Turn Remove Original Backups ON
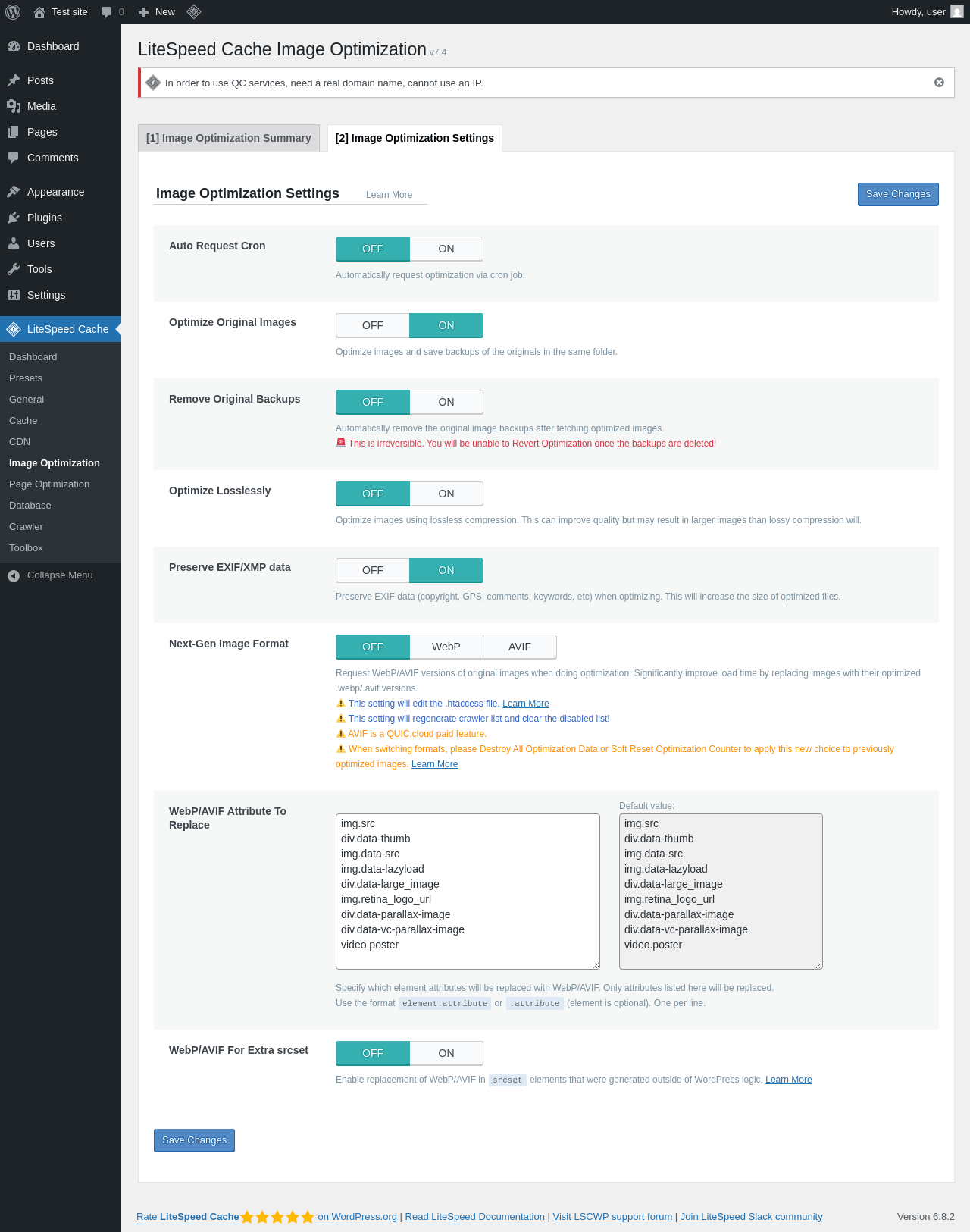Image resolution: width=970 pixels, height=1232 pixels. coord(446,402)
